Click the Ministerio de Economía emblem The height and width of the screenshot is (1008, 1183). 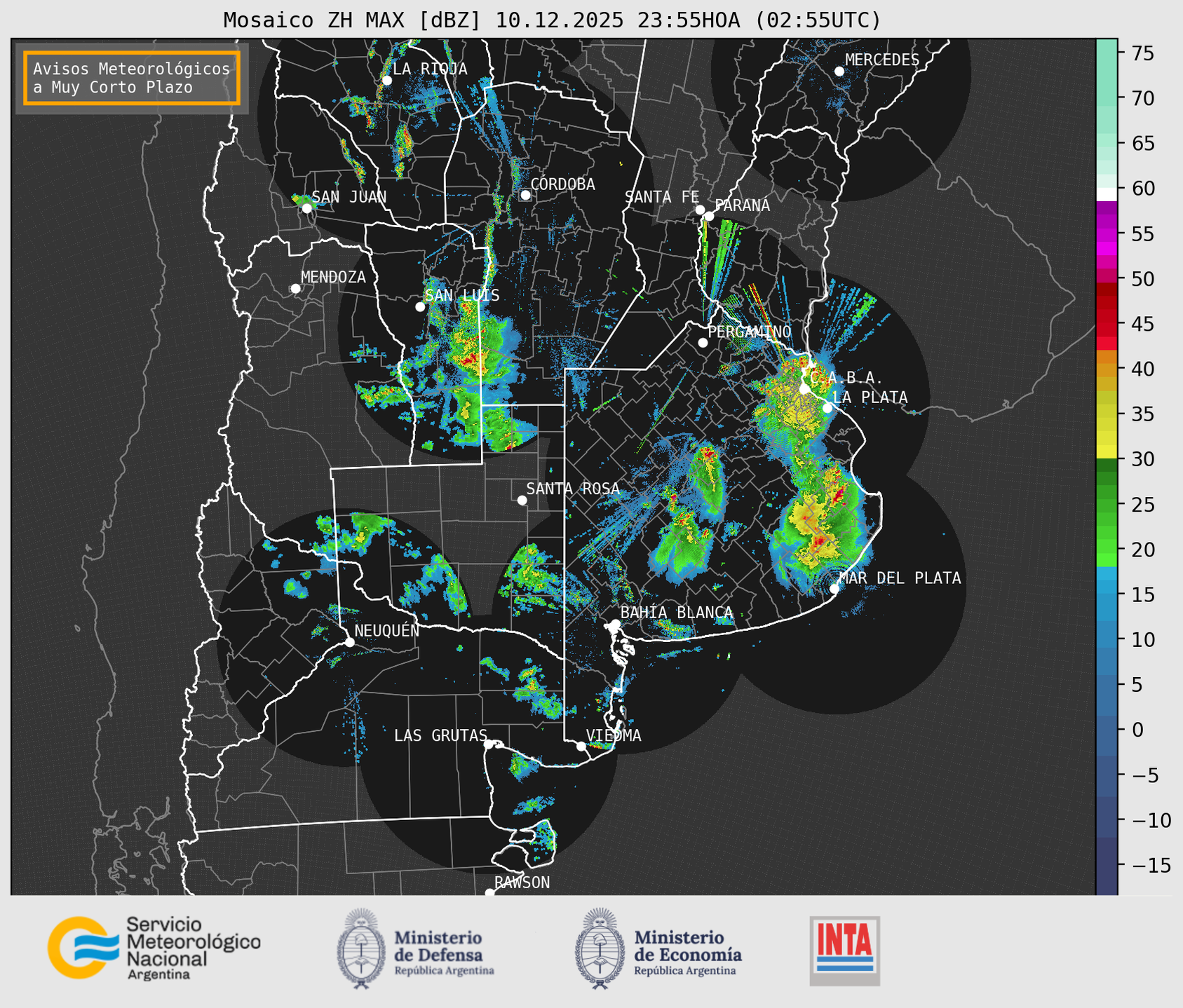600,948
